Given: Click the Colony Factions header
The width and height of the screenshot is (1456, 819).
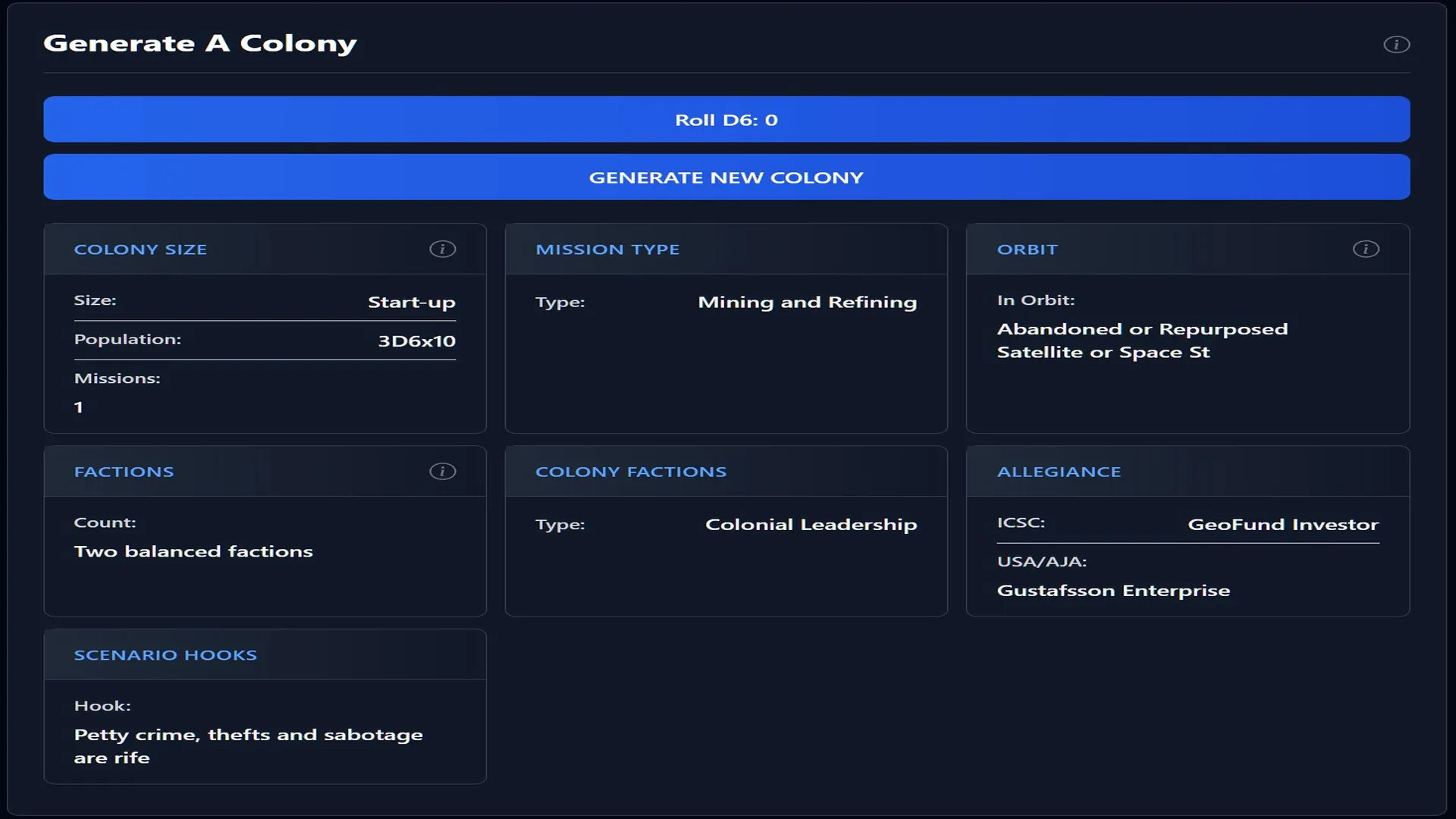Looking at the screenshot, I should tap(631, 472).
